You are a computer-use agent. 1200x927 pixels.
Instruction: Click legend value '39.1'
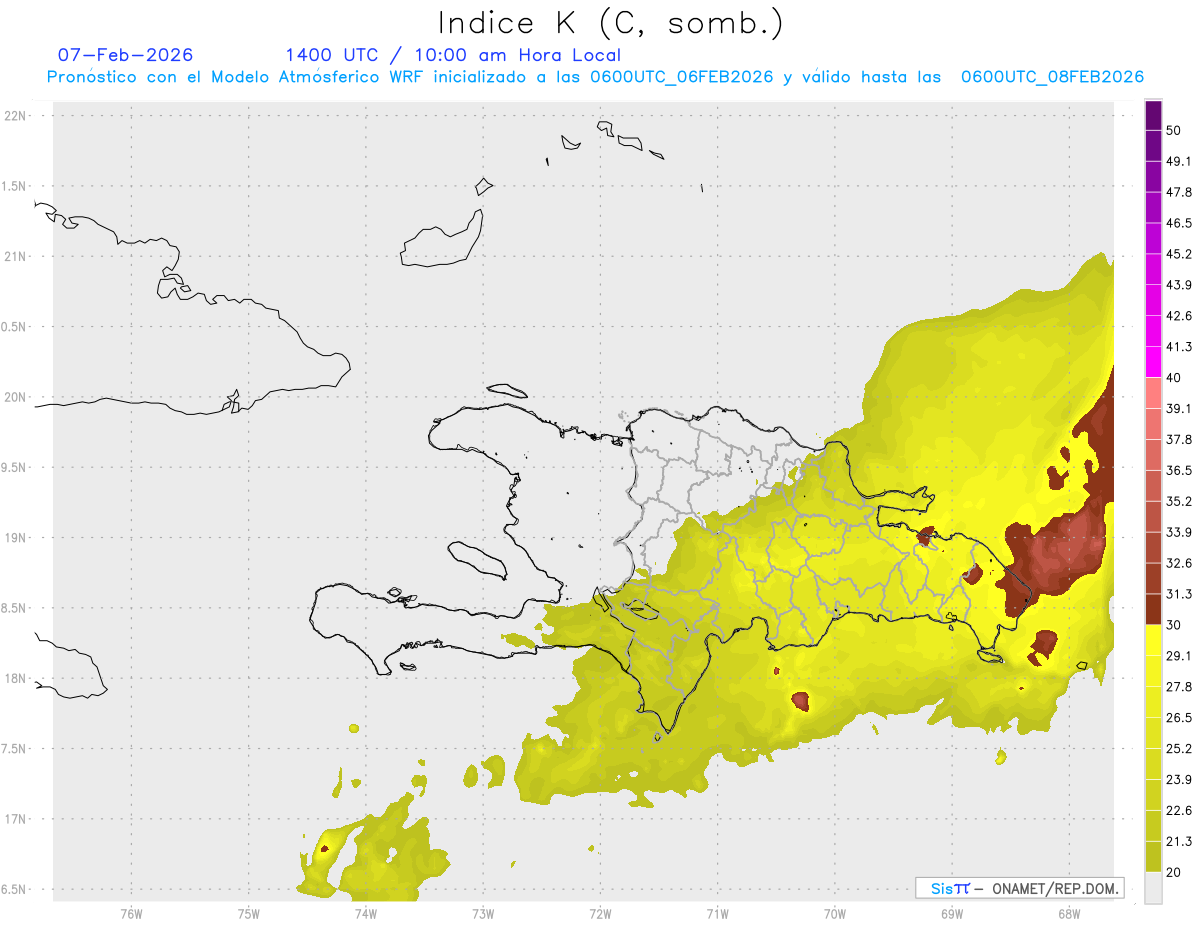pyautogui.click(x=1179, y=409)
